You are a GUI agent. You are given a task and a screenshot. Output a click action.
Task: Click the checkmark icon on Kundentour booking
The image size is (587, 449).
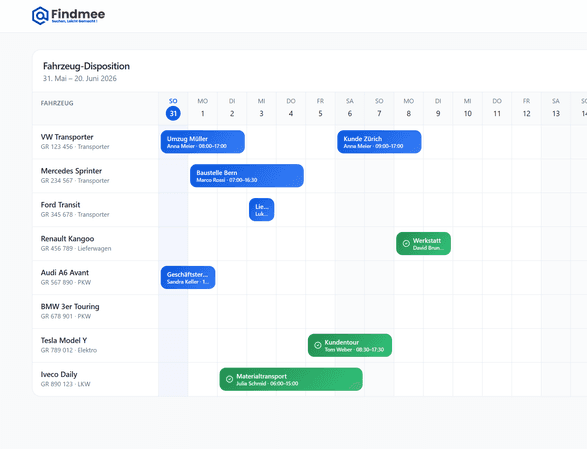(x=318, y=345)
